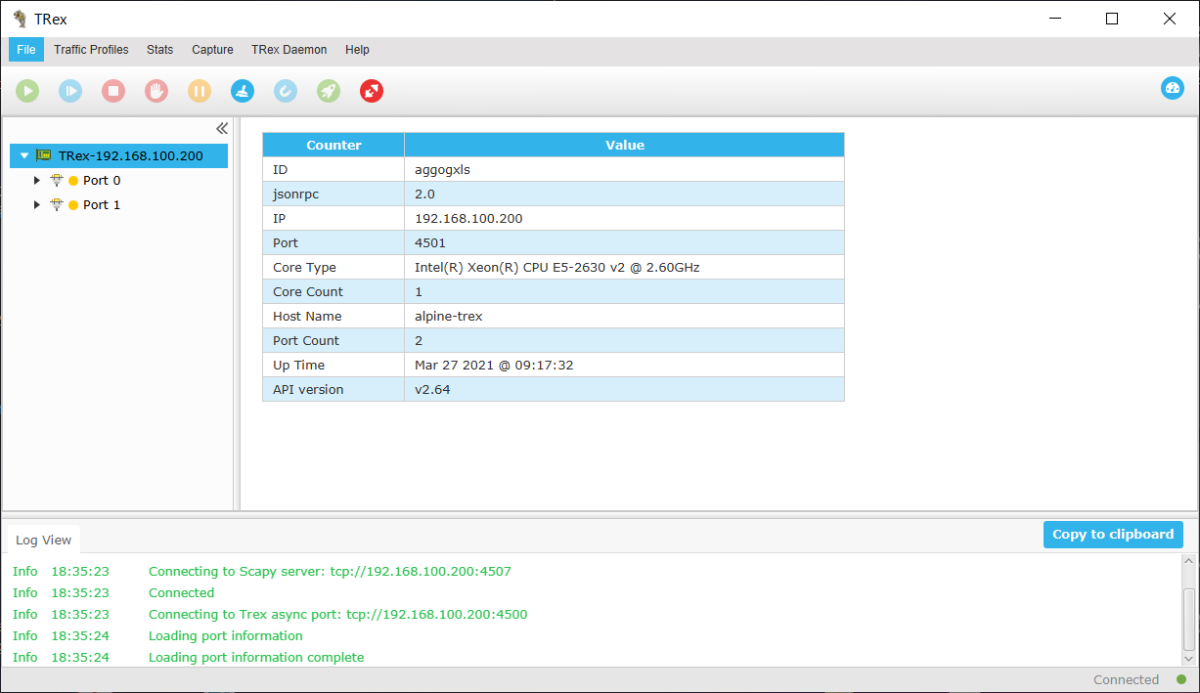Click the Counter column header
This screenshot has width=1200, height=693.
(x=334, y=145)
